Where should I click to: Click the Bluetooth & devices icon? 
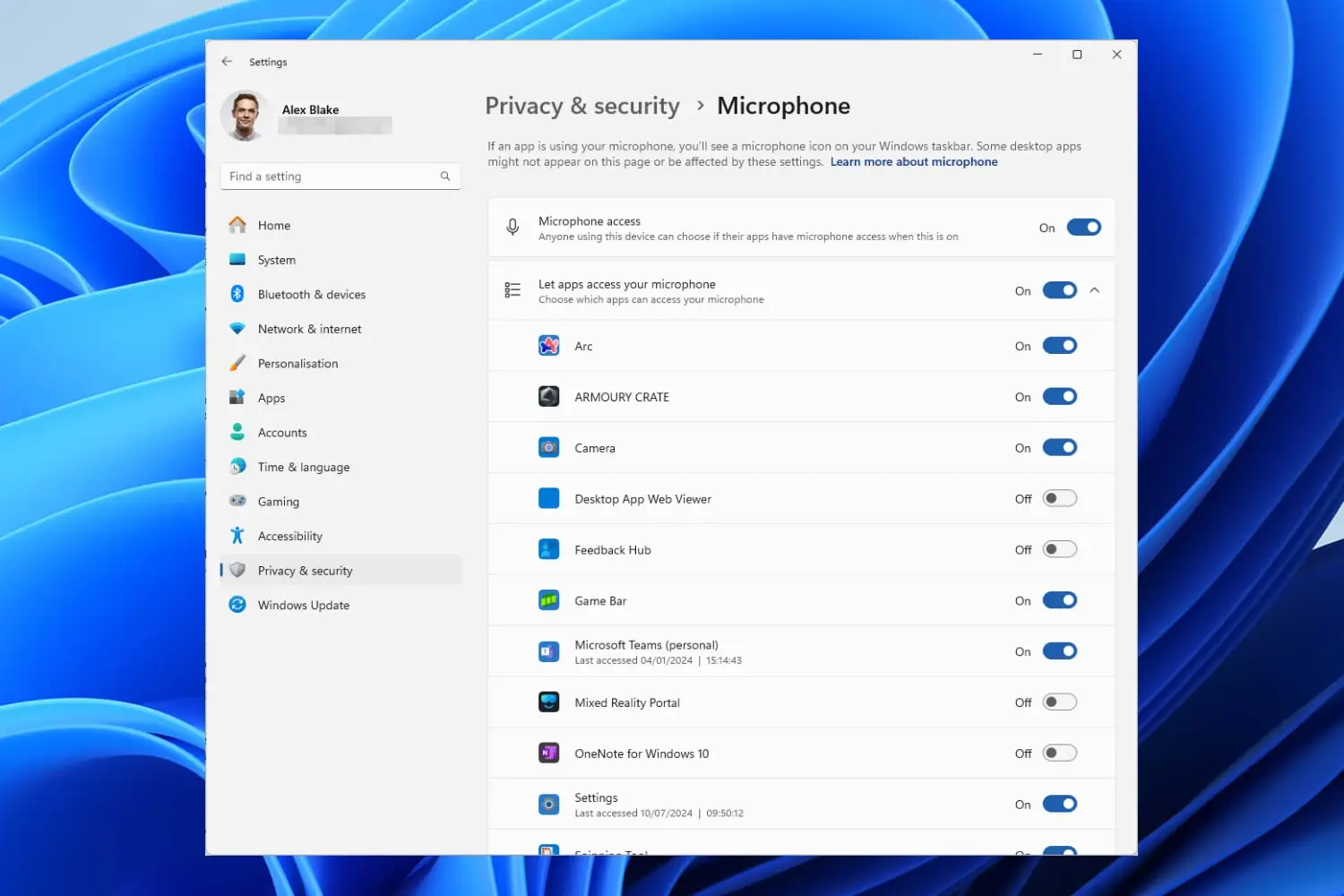pyautogui.click(x=237, y=294)
